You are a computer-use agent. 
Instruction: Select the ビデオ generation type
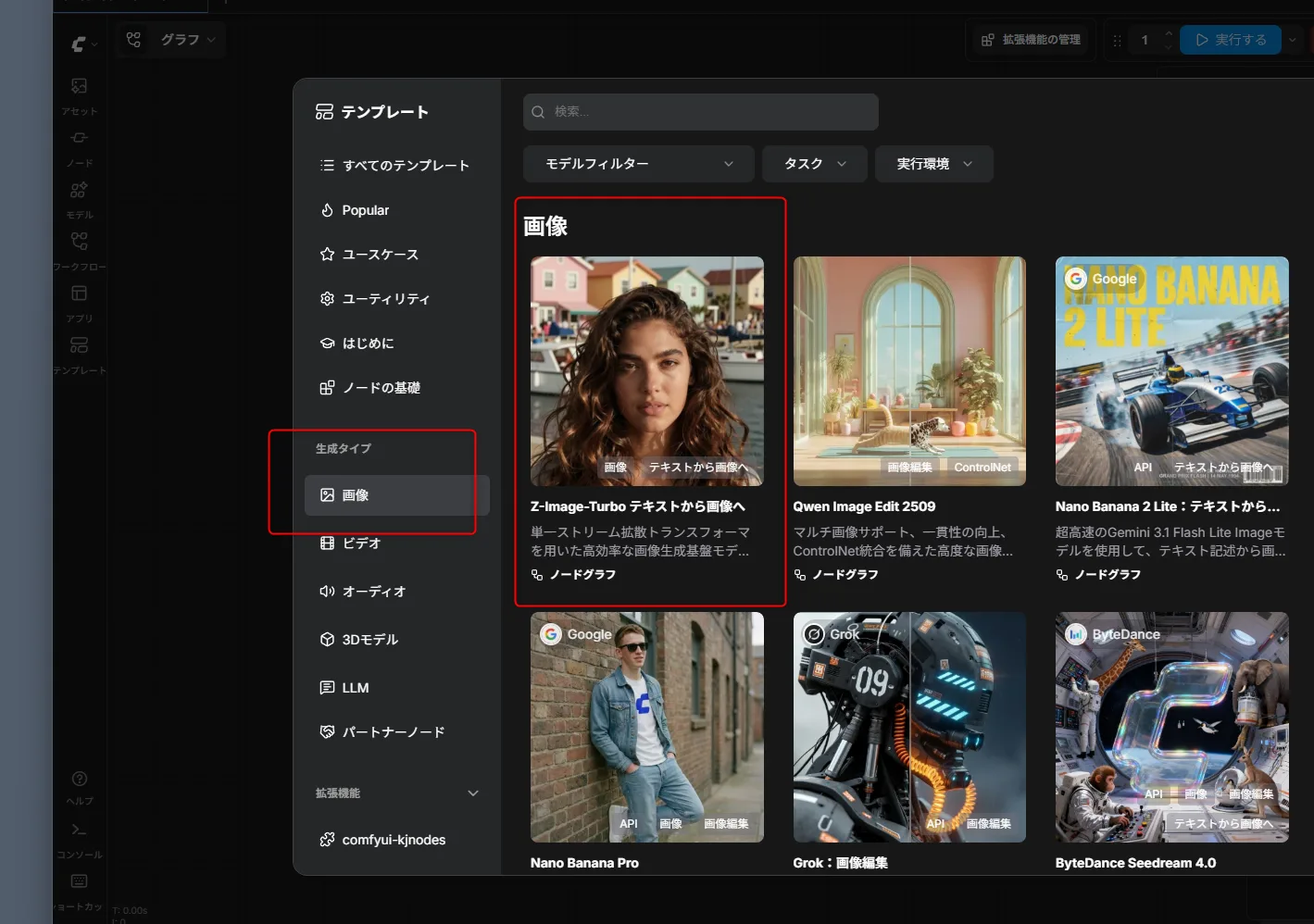click(x=396, y=543)
